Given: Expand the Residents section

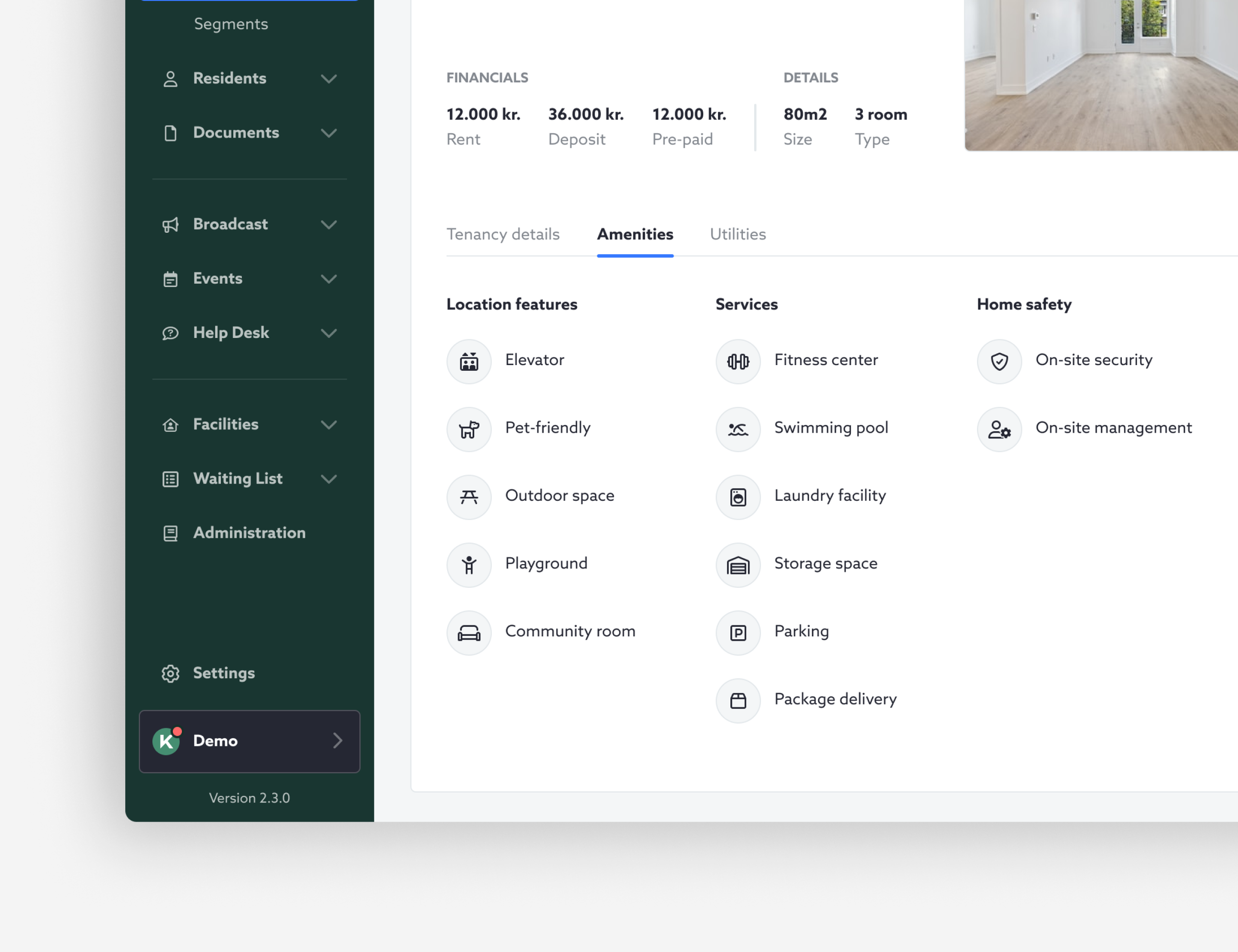Looking at the screenshot, I should (329, 79).
